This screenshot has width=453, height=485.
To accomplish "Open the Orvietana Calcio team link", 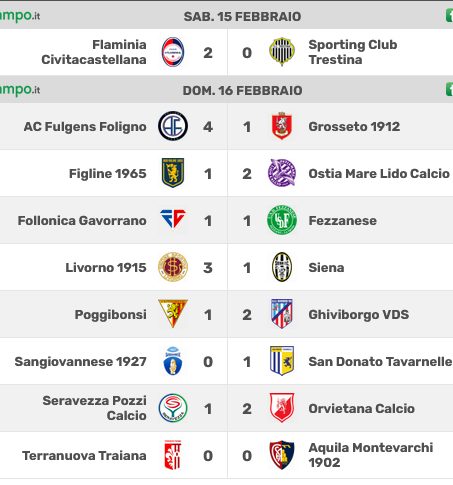I will (361, 409).
